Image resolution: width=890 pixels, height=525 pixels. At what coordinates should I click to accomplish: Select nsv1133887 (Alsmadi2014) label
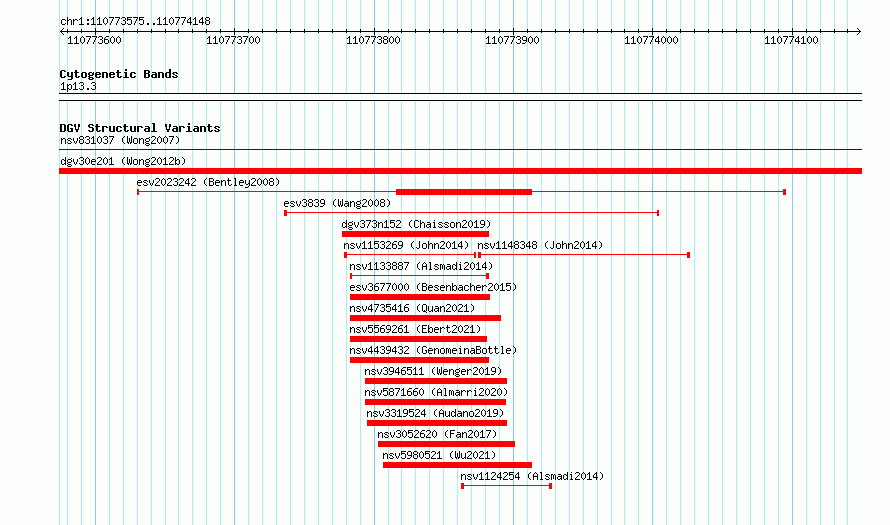click(421, 266)
